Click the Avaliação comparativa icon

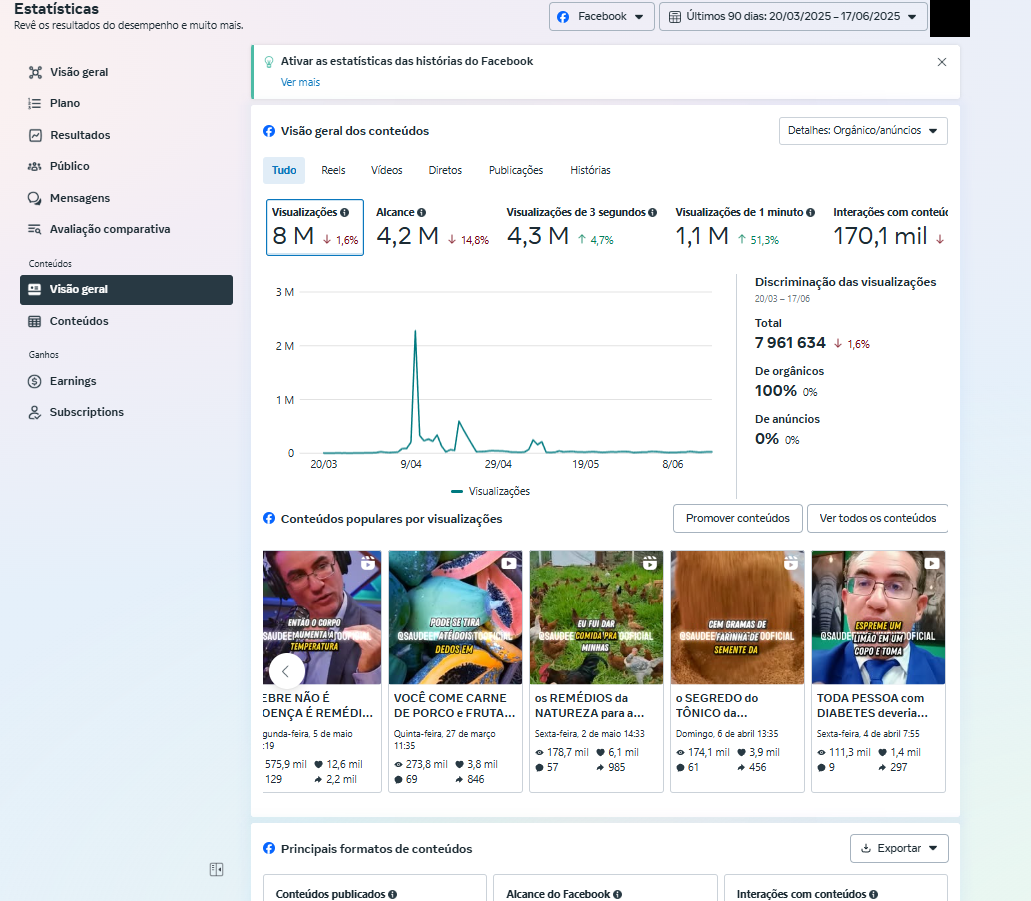(x=35, y=229)
